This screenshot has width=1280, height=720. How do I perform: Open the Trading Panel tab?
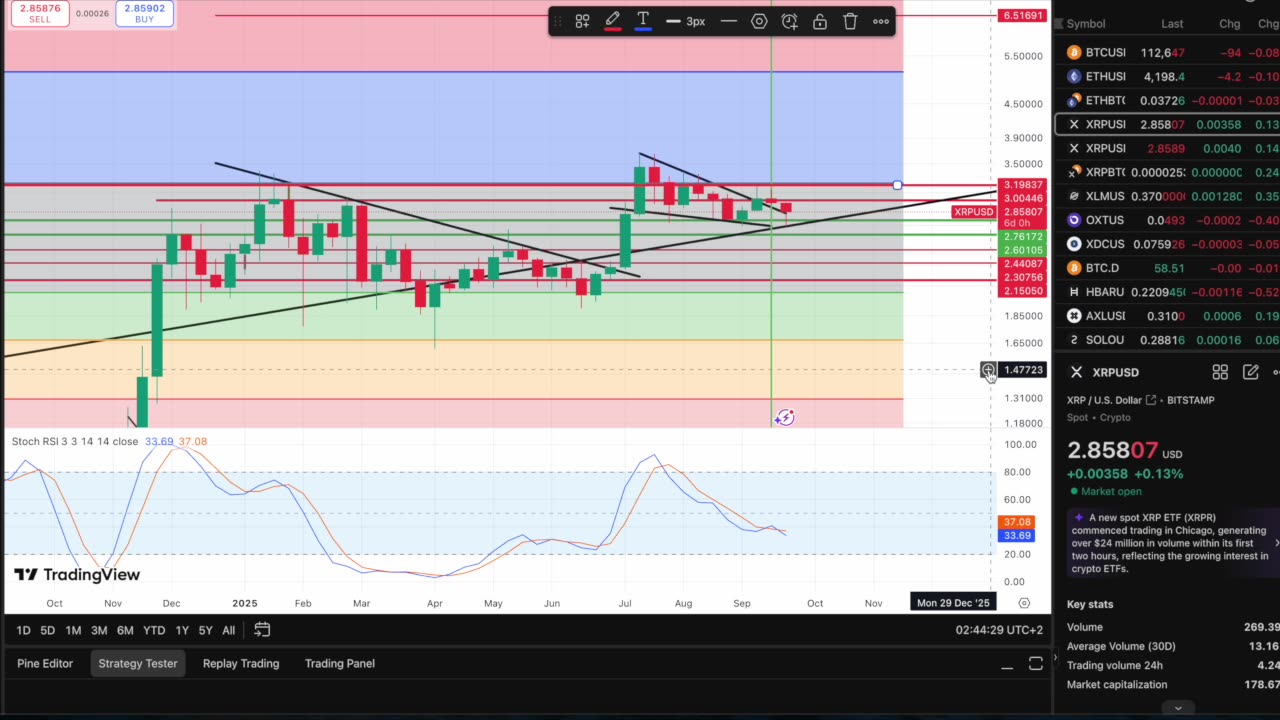(x=340, y=663)
